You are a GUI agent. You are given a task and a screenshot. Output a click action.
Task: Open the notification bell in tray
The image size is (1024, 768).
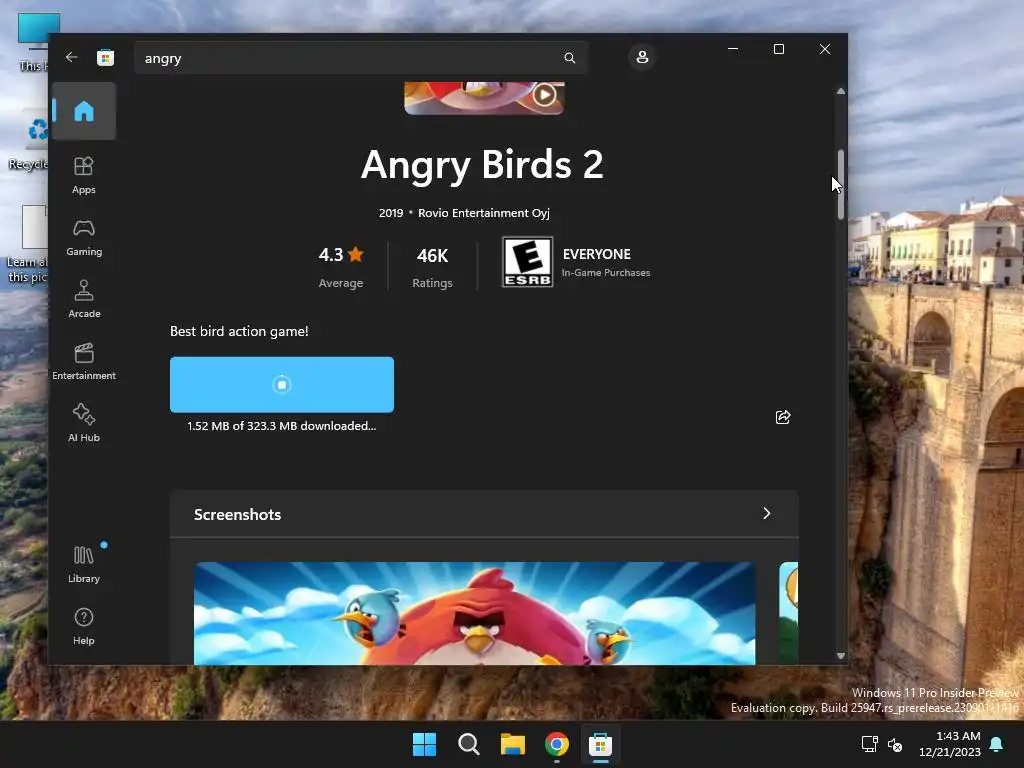click(x=997, y=744)
